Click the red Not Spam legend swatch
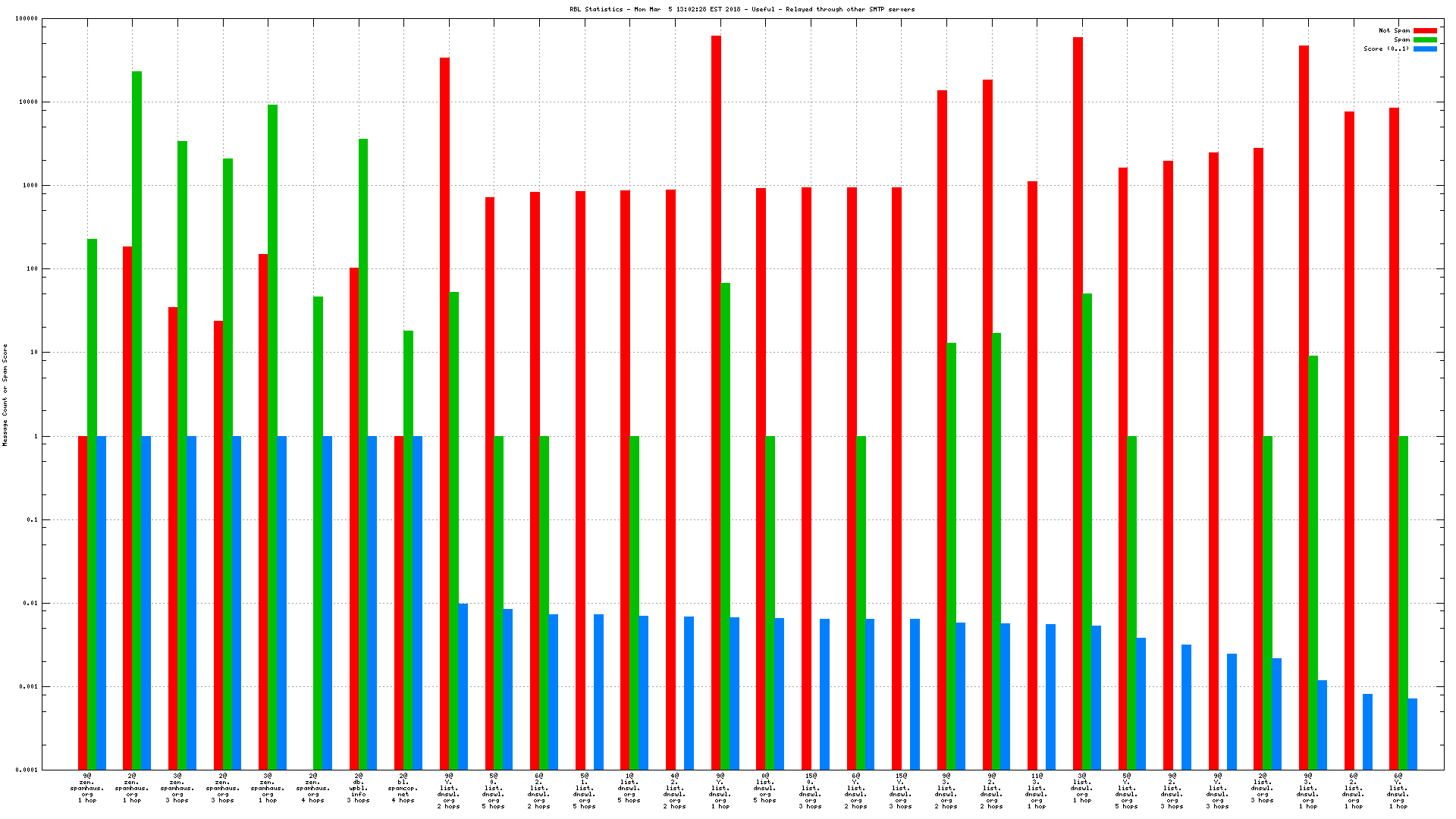Viewport: 1456px width, 819px height. (x=1425, y=31)
